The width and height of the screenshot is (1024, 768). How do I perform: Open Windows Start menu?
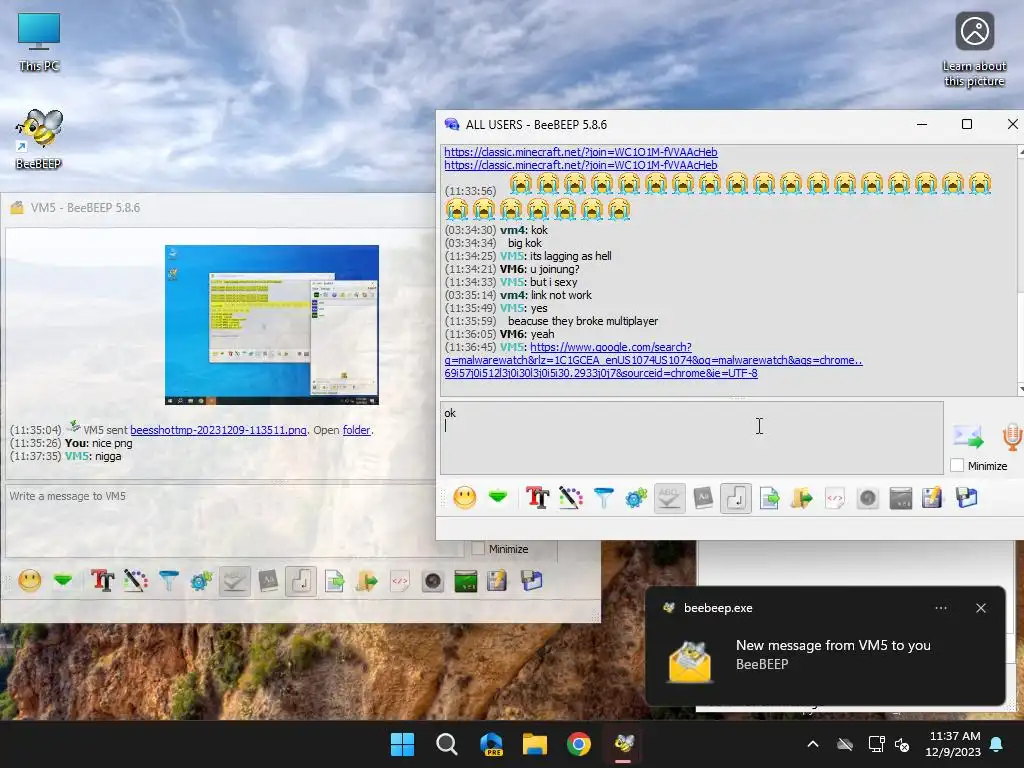pos(402,744)
